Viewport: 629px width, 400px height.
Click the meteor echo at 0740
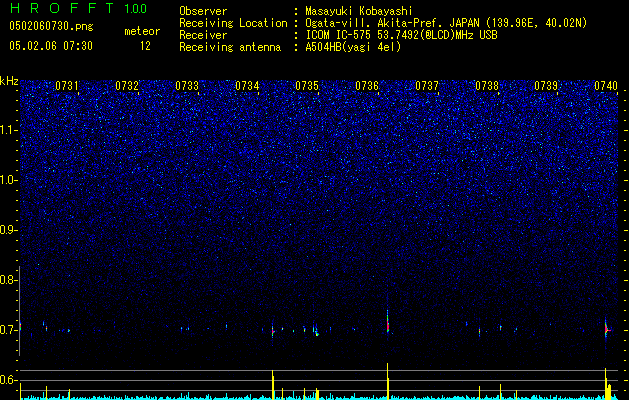click(x=607, y=329)
